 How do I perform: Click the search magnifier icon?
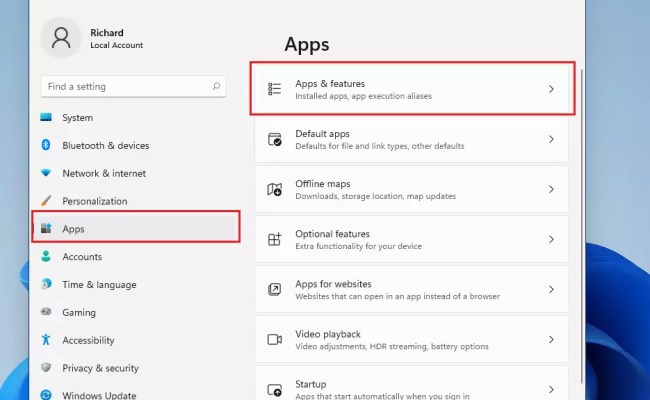pos(216,86)
